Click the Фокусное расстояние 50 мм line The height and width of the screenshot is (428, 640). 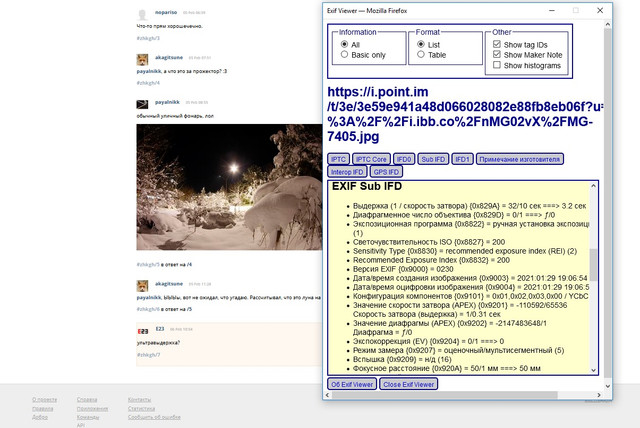(447, 368)
